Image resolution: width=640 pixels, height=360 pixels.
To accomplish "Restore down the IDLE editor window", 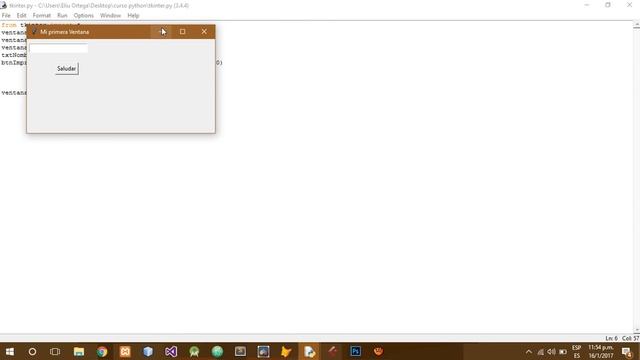I will pyautogui.click(x=608, y=5).
